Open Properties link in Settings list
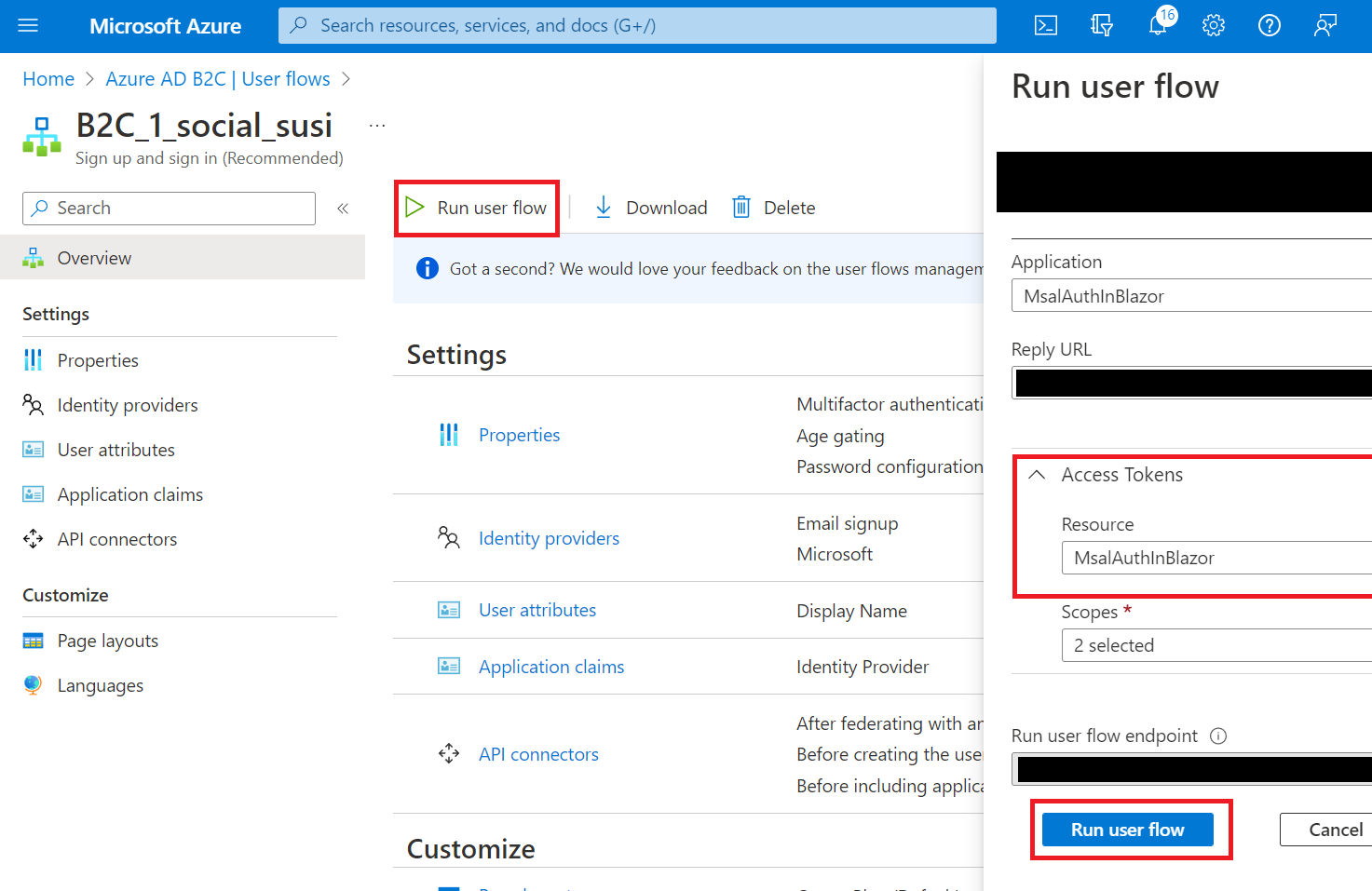The image size is (1372, 891). [x=519, y=435]
